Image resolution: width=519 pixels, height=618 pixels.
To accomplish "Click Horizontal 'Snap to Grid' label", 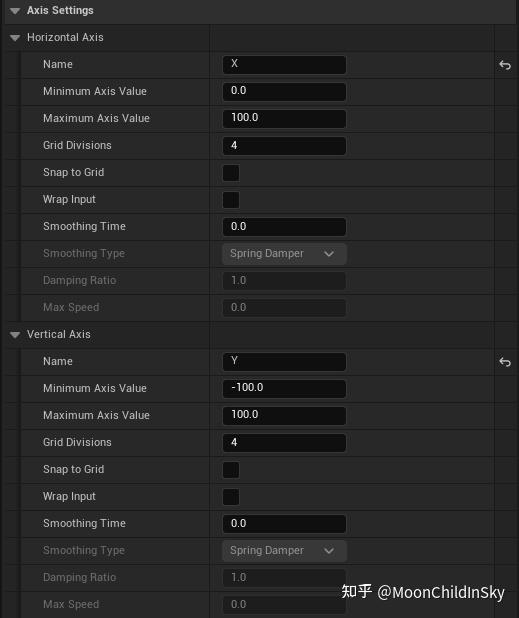I will pyautogui.click(x=74, y=173).
